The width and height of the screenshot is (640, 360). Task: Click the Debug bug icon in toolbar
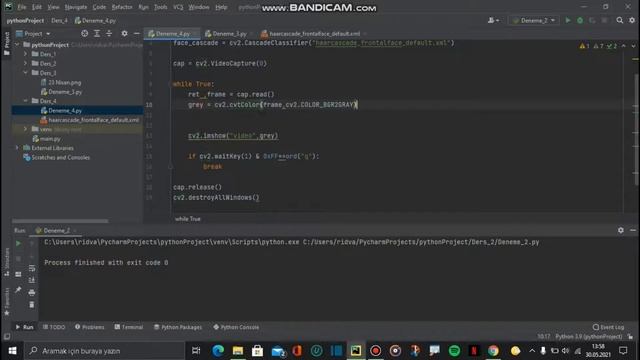tap(580, 20)
